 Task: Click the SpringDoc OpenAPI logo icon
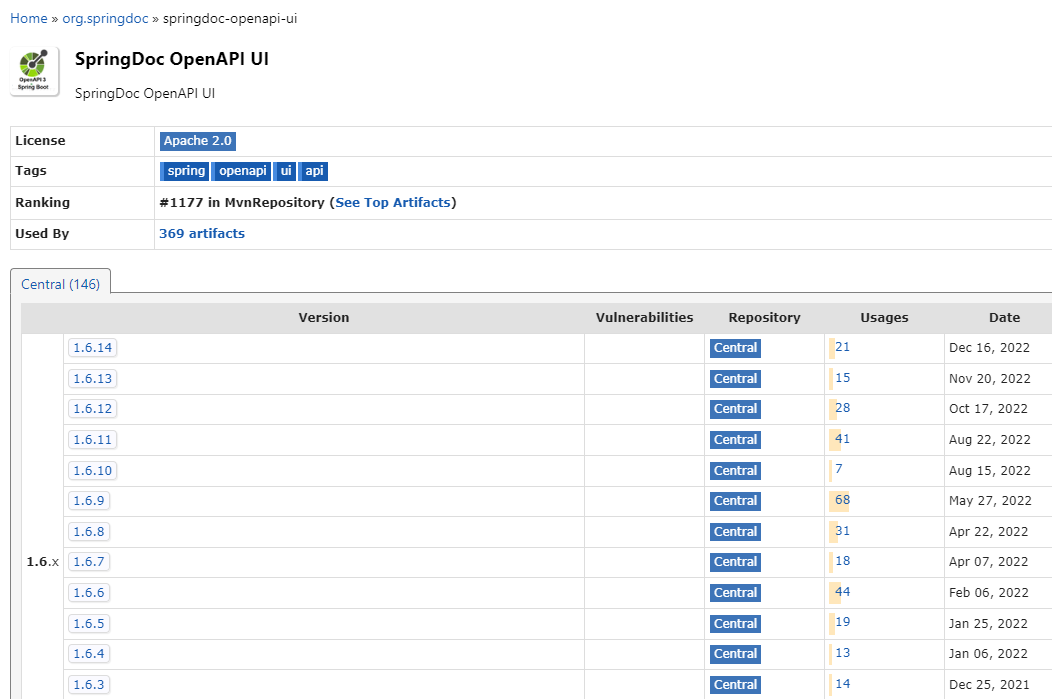(34, 71)
